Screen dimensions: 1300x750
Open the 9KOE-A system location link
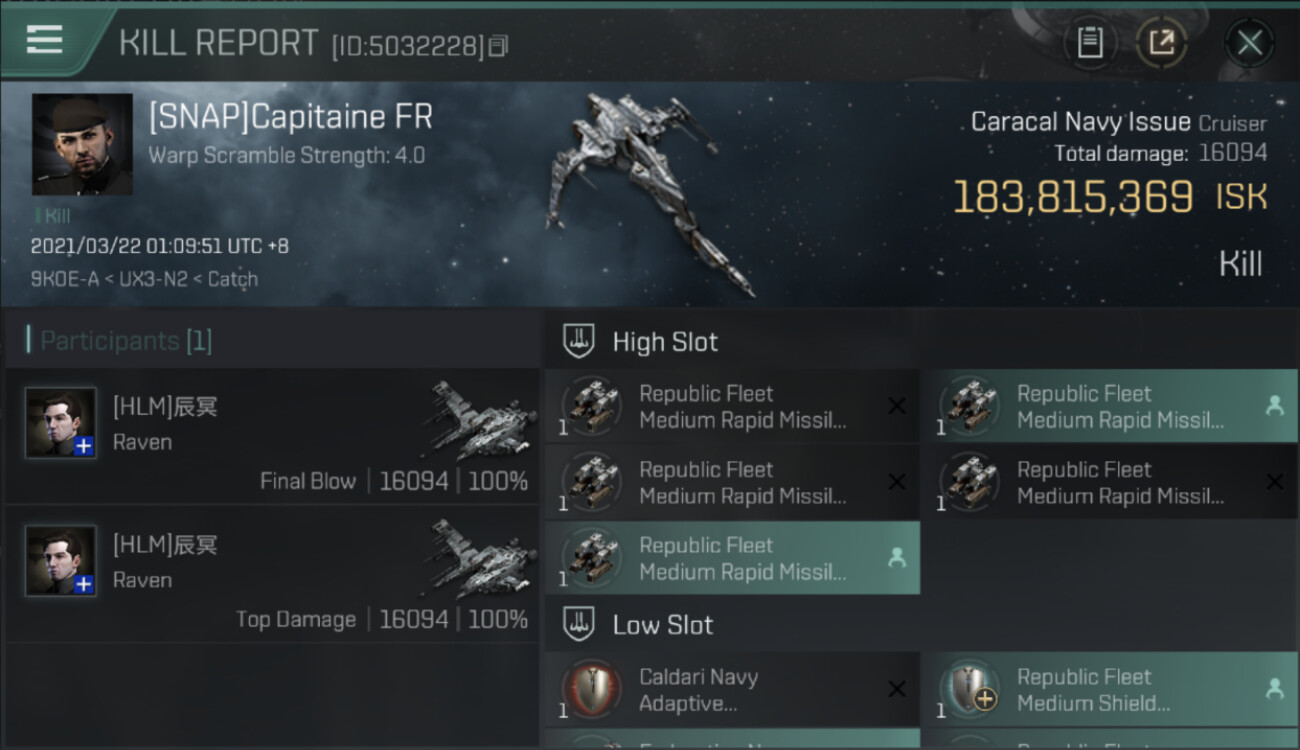63,279
